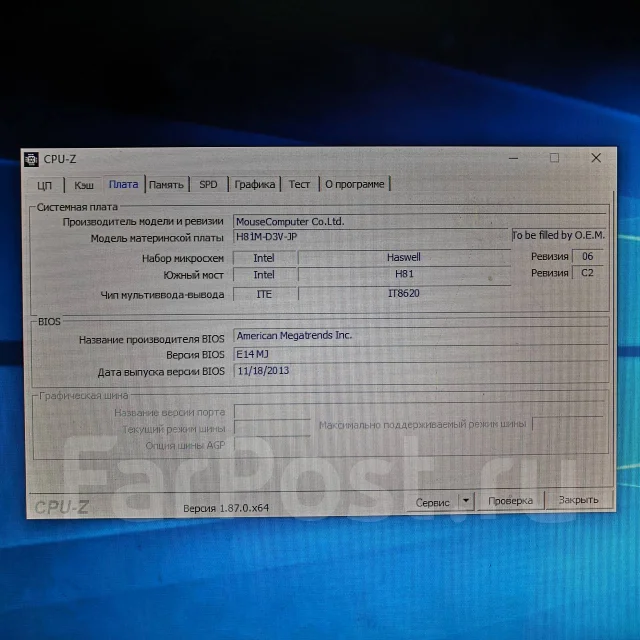Select the H81 southbridge value
640x640 pixels.
coord(404,274)
